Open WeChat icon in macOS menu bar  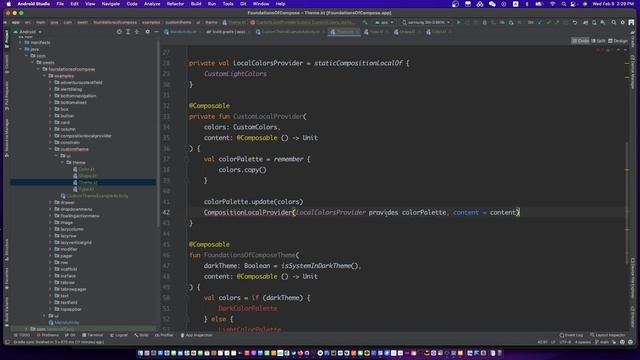(x=492, y=4)
